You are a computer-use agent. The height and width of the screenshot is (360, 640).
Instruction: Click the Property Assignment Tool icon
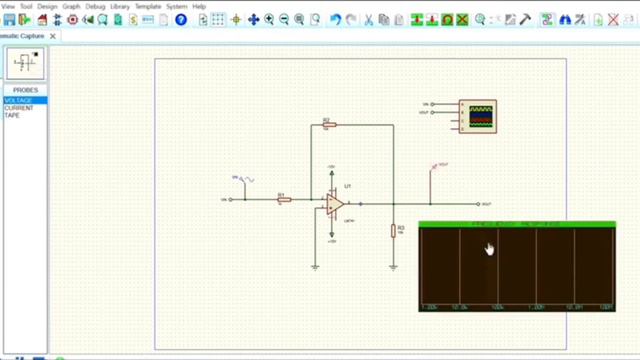580,20
